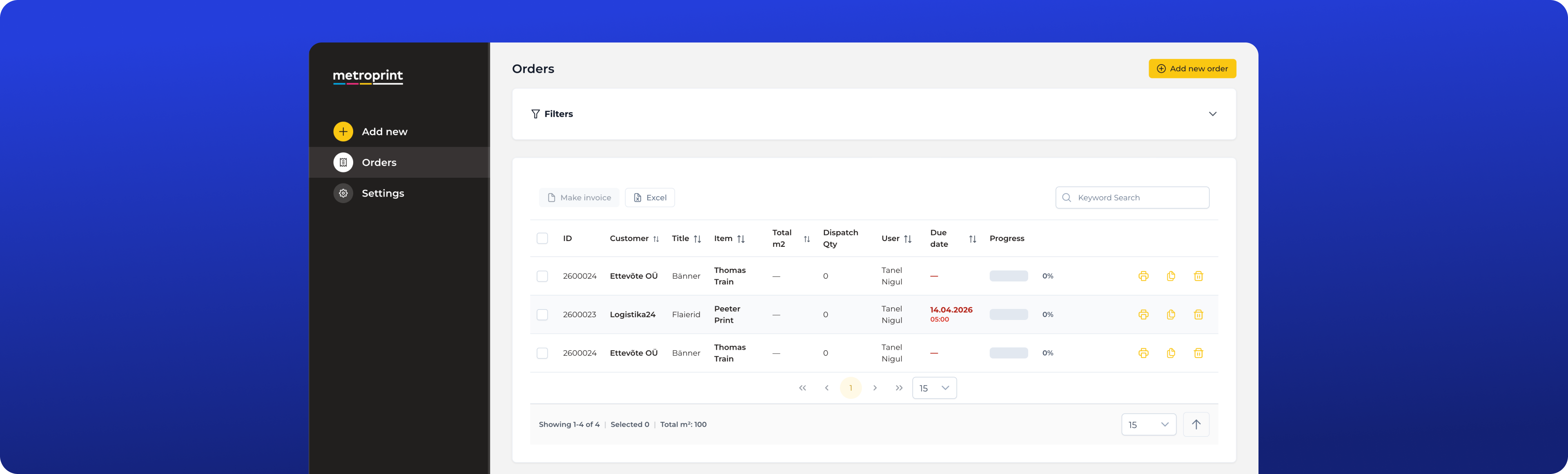Export the orders with the Excel button
Image resolution: width=1568 pixels, height=474 pixels.
coord(650,197)
